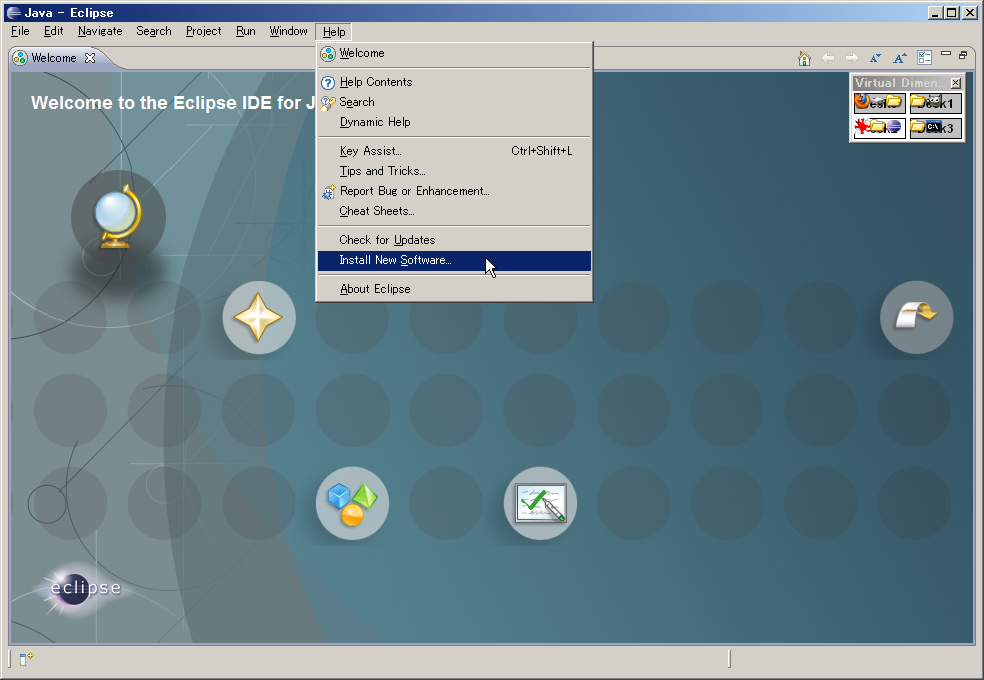Screen dimensions: 984x680
Task: Open What's New star icon
Action: [259, 317]
